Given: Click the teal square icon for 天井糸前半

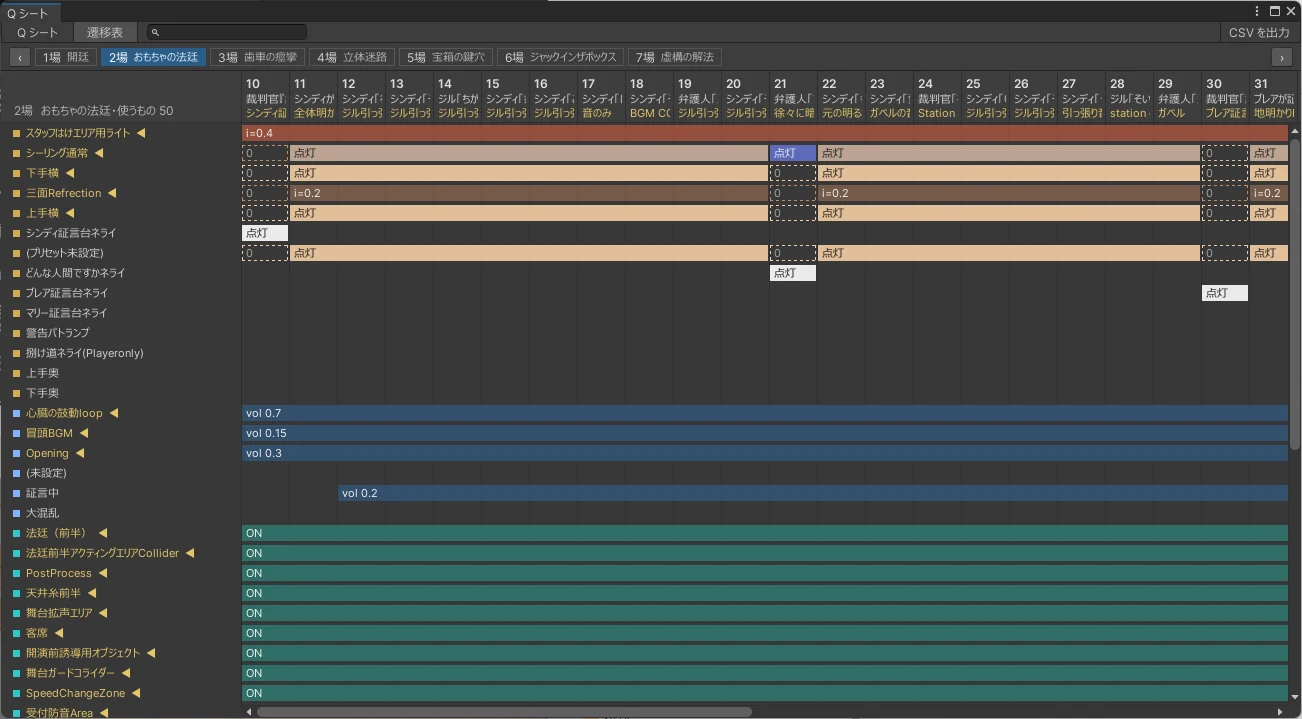Looking at the screenshot, I should pyautogui.click(x=16, y=593).
